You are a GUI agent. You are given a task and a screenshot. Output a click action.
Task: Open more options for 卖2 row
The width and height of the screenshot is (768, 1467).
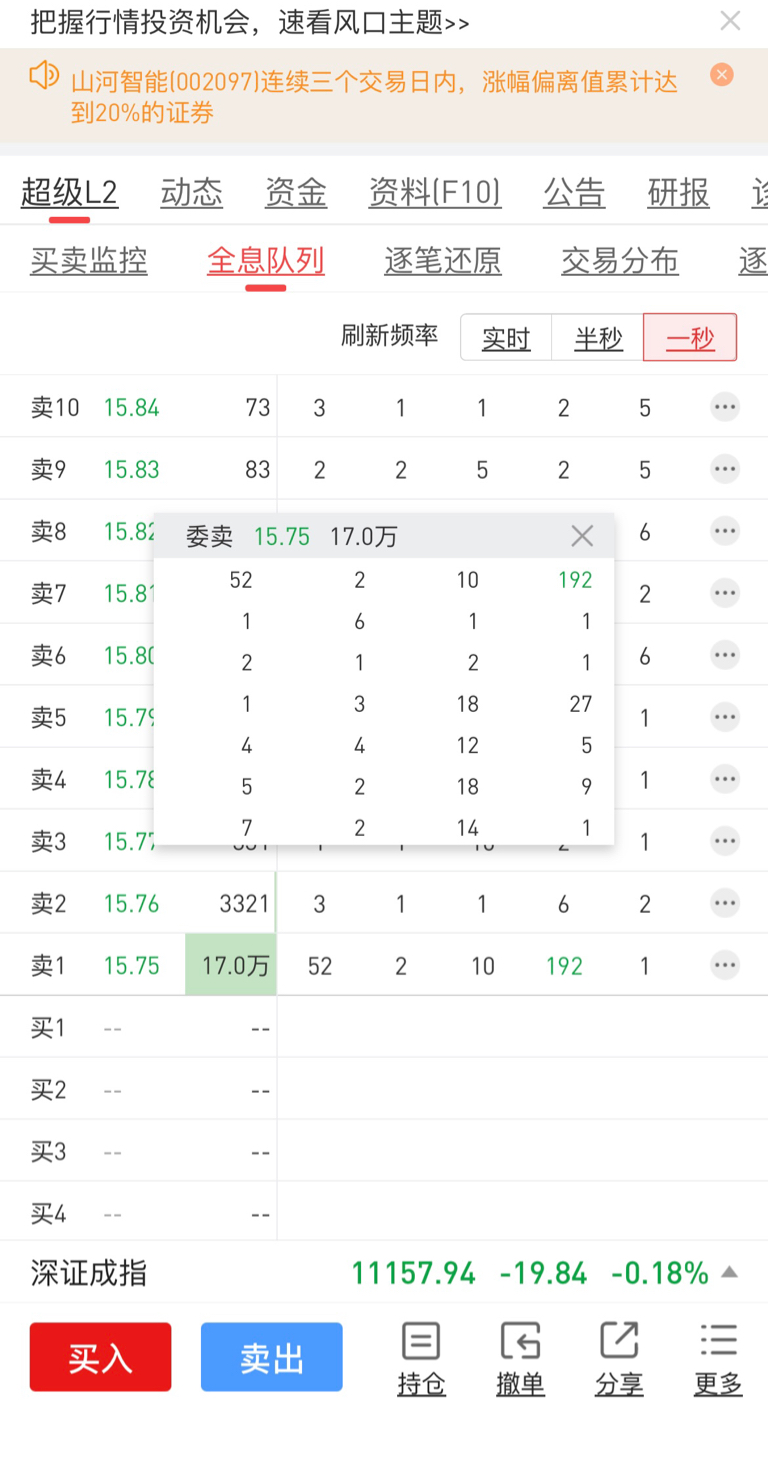point(725,903)
